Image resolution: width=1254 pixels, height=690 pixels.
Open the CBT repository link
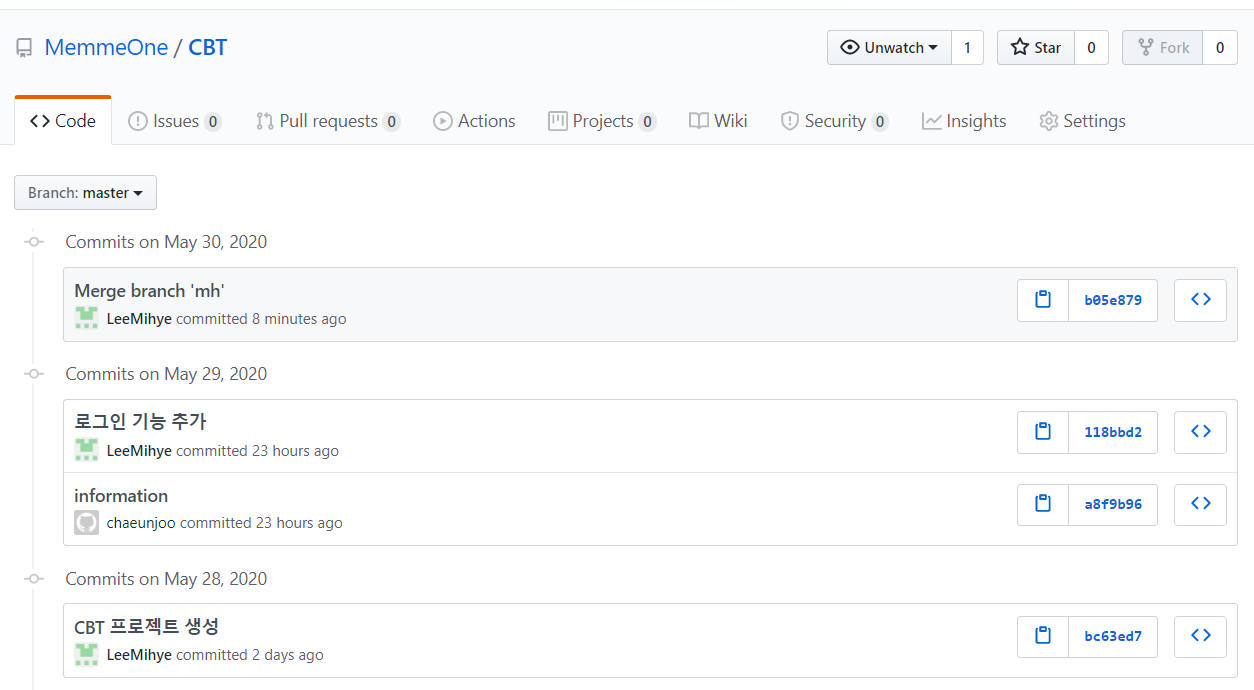(208, 47)
